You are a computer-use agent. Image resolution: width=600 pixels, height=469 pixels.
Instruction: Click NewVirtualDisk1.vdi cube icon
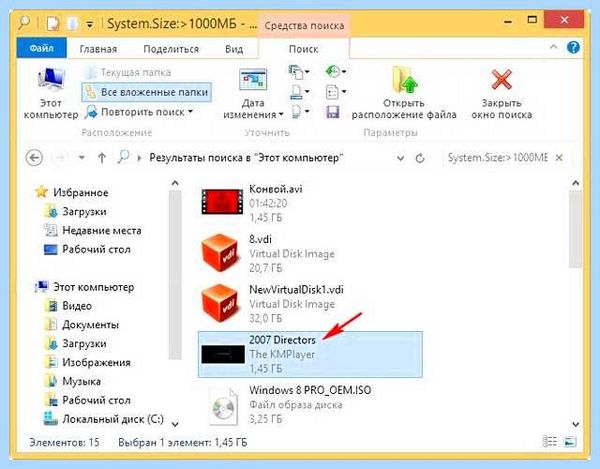(x=221, y=303)
